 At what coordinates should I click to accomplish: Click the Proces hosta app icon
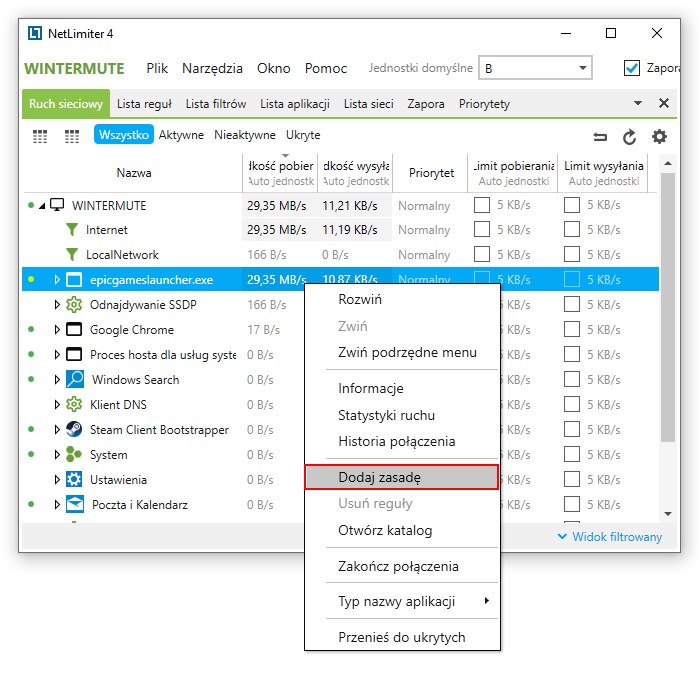pos(74,354)
